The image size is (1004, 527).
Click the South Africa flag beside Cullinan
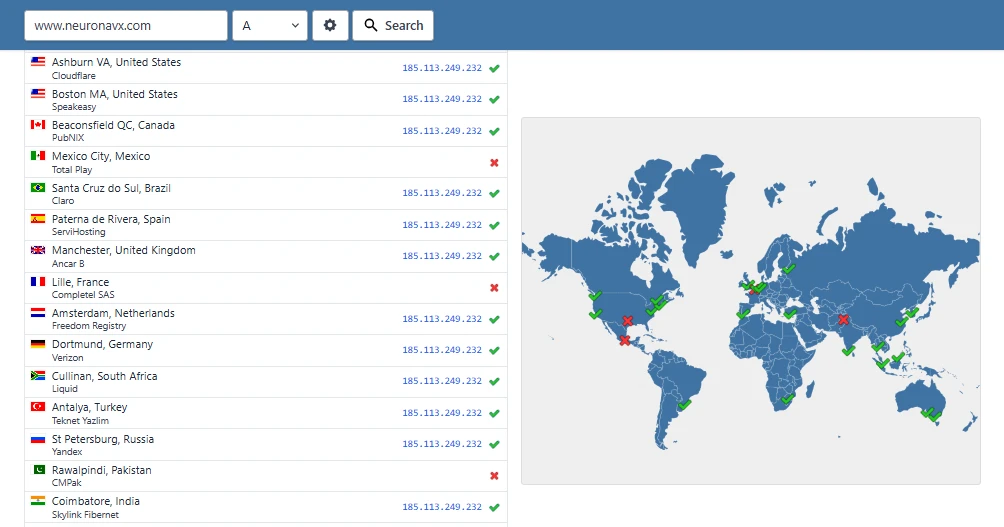point(38,375)
